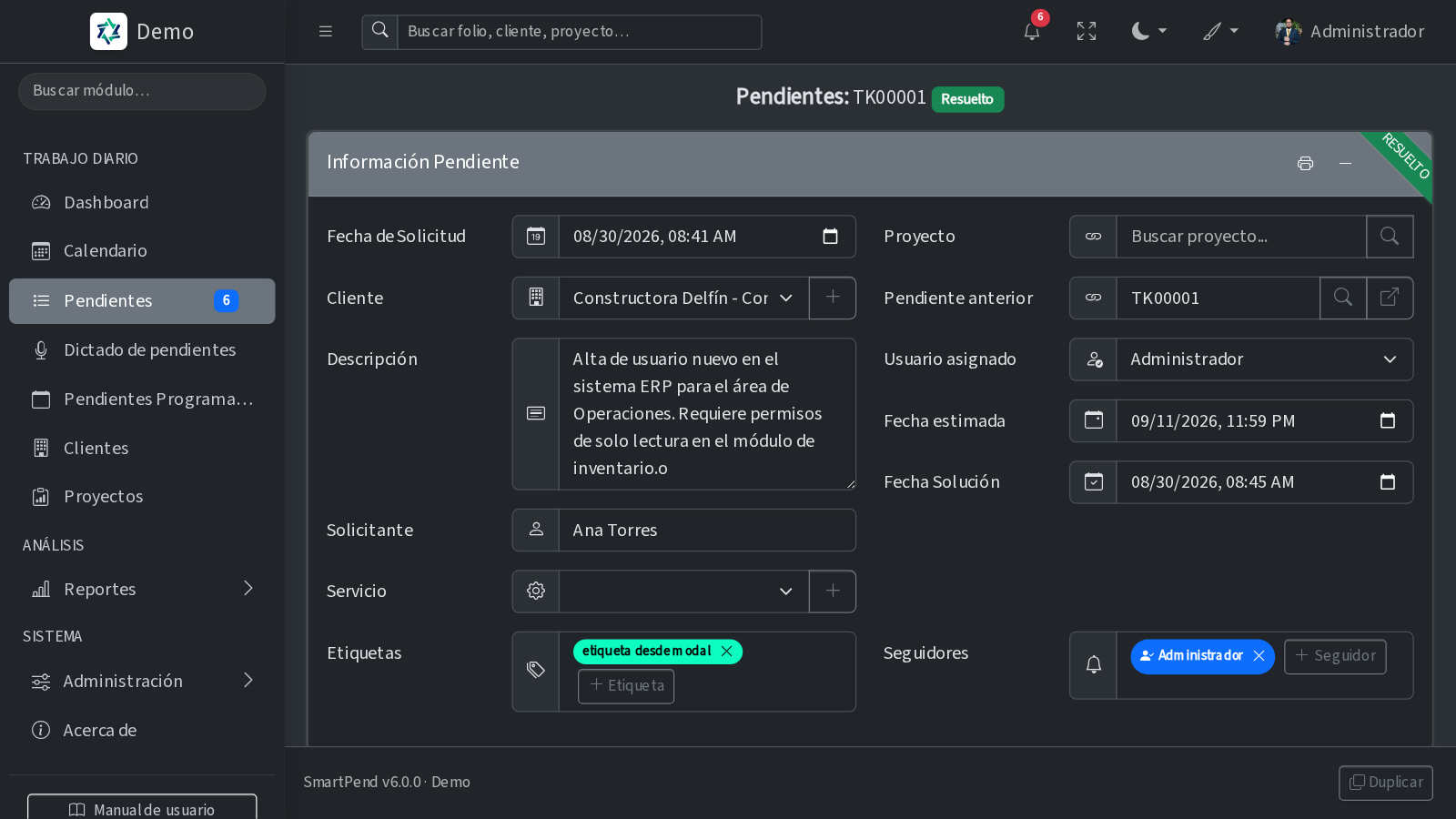Collapse the Información Pendiente panel
1456x819 pixels.
[1345, 163]
